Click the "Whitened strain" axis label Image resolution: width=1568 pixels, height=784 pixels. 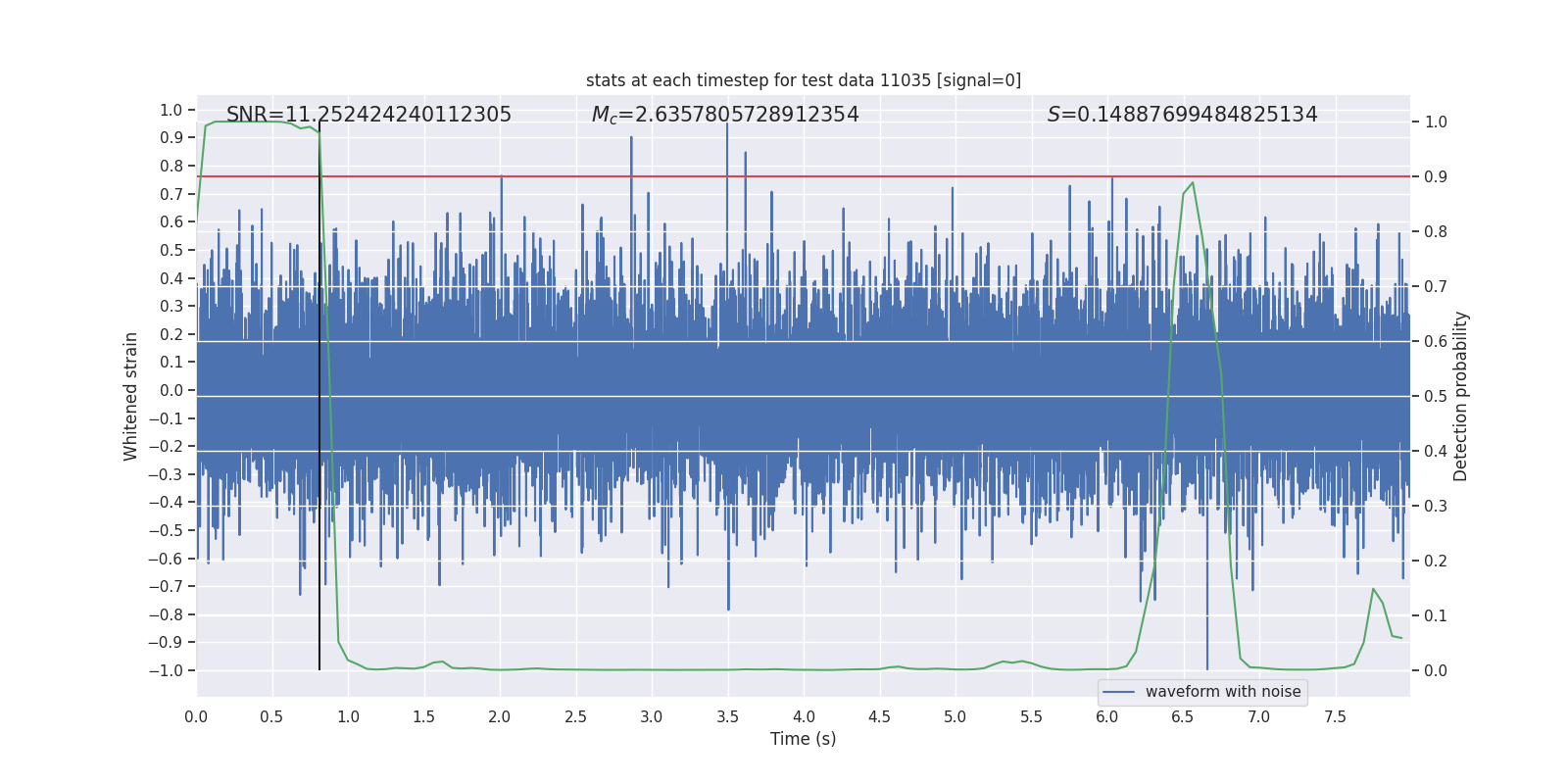(x=130, y=396)
